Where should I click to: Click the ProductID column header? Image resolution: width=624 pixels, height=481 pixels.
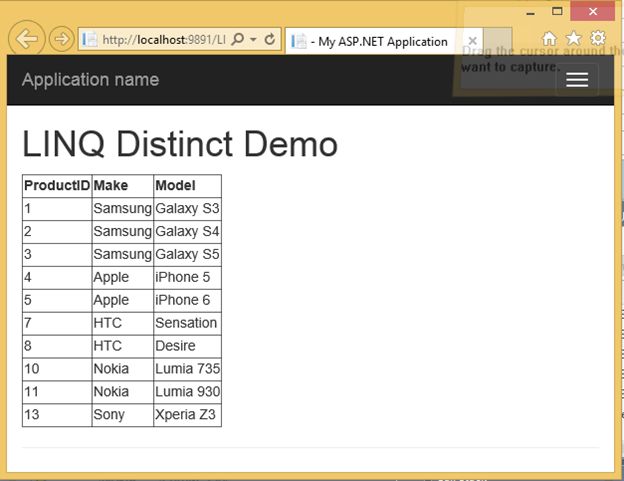coord(57,186)
